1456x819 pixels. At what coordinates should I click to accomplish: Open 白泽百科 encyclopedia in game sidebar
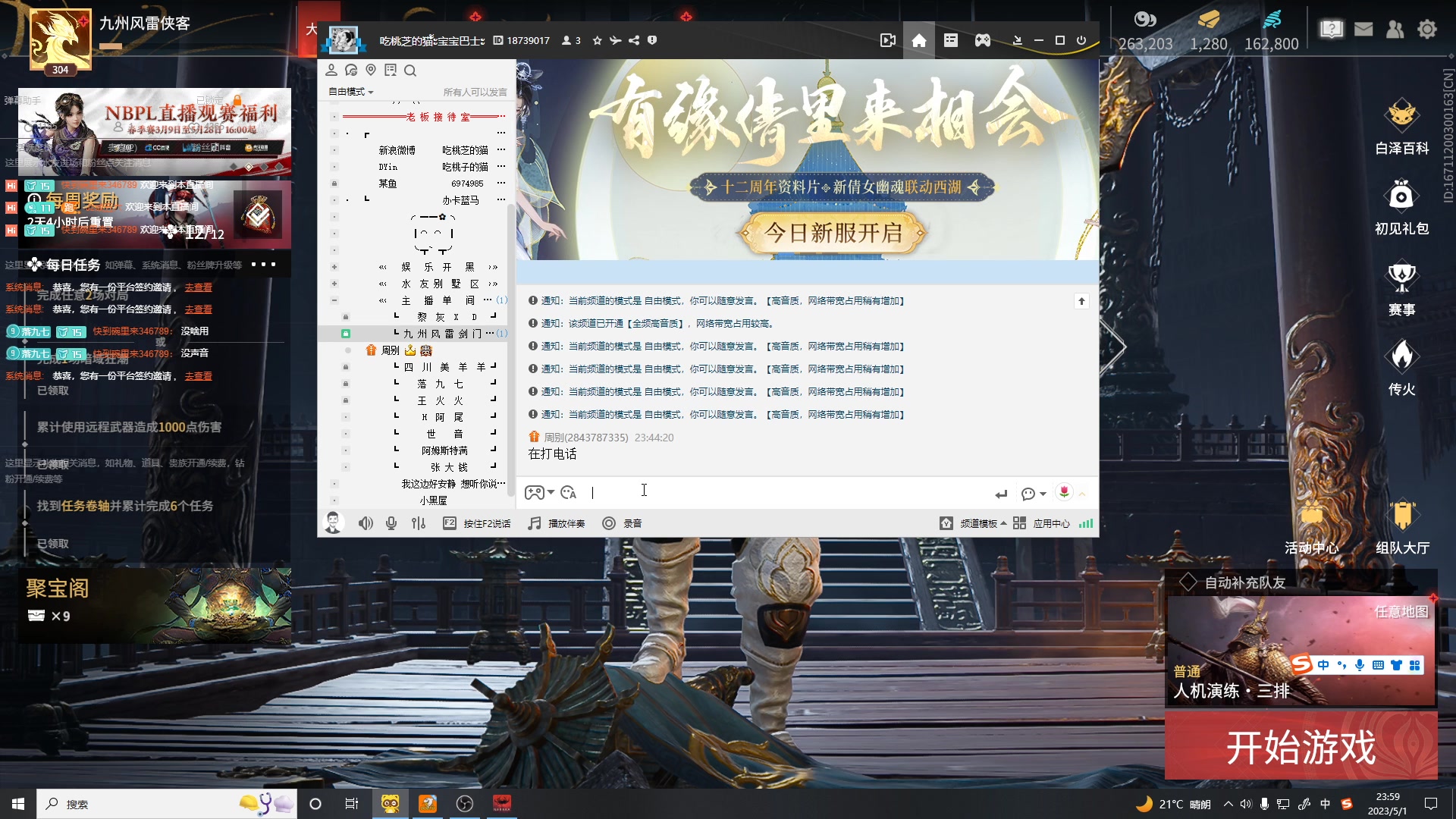1401,127
